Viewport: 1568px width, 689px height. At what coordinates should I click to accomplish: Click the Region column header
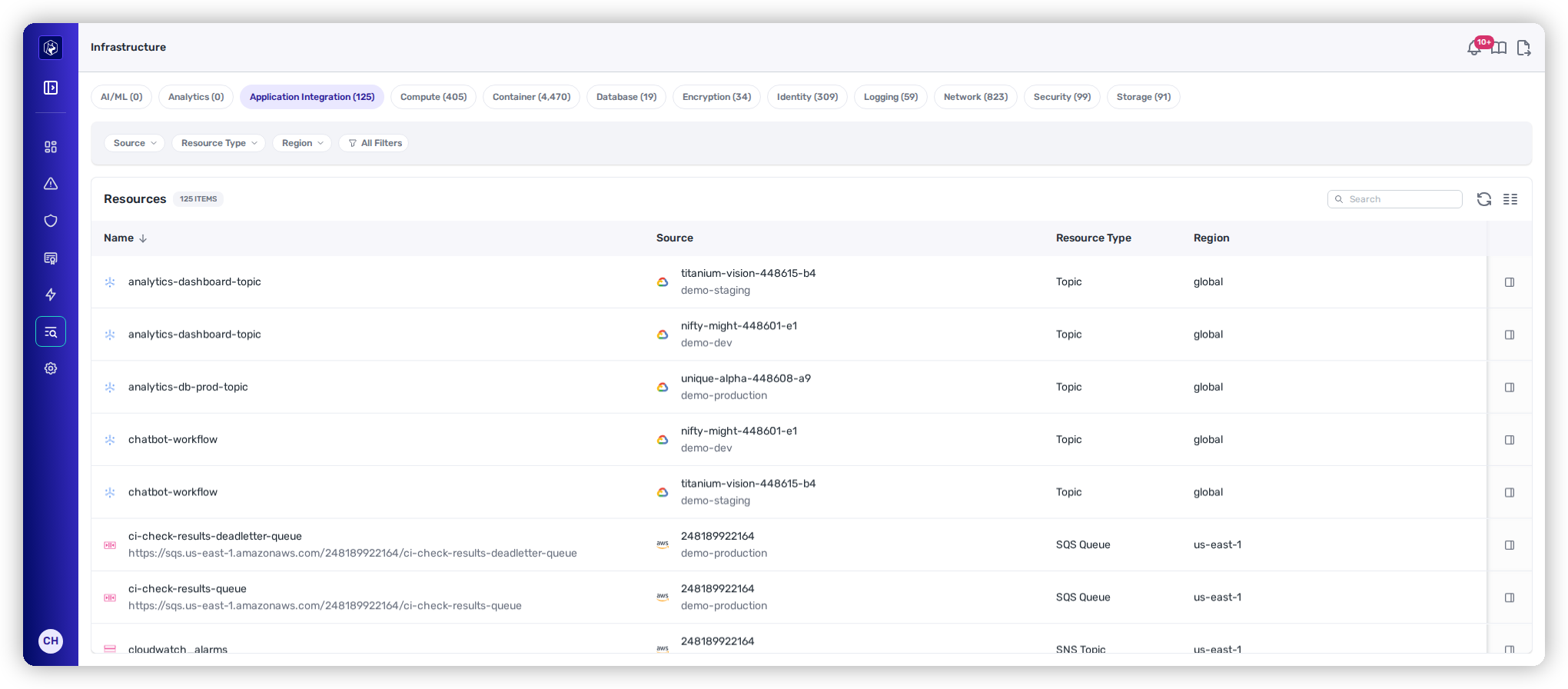[1211, 238]
